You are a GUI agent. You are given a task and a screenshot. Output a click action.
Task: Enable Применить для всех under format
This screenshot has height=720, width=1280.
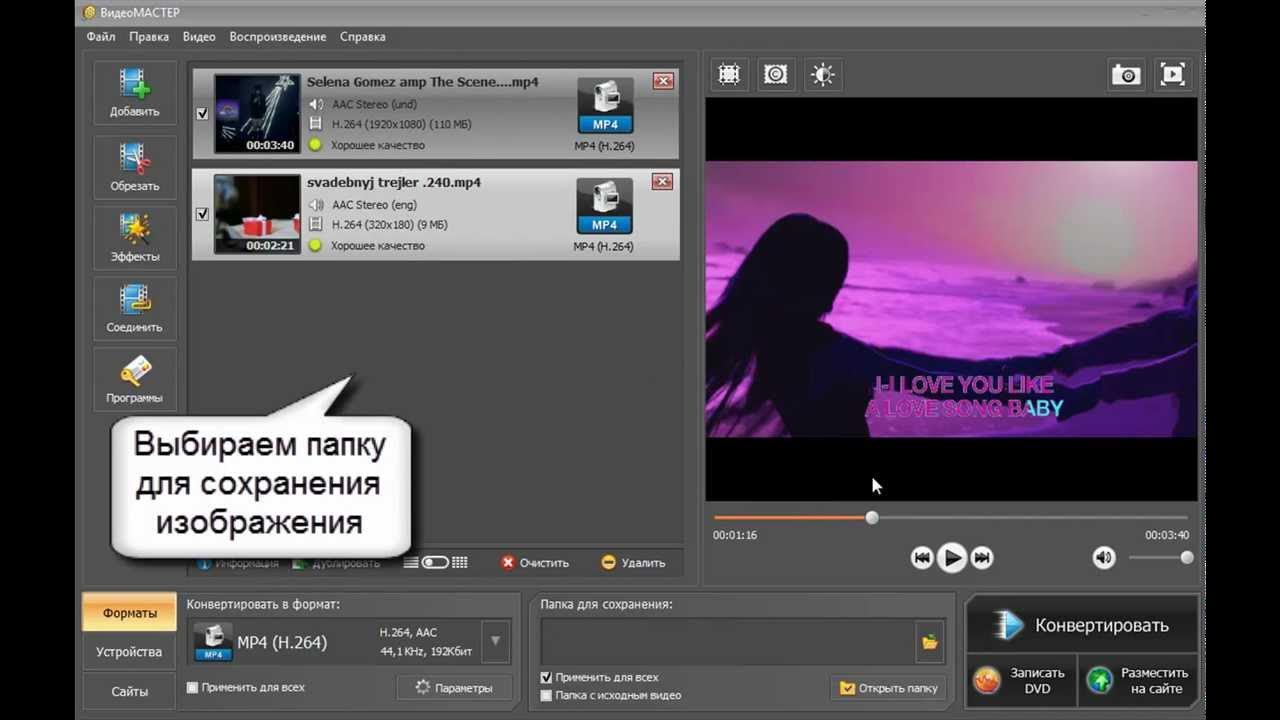[193, 688]
